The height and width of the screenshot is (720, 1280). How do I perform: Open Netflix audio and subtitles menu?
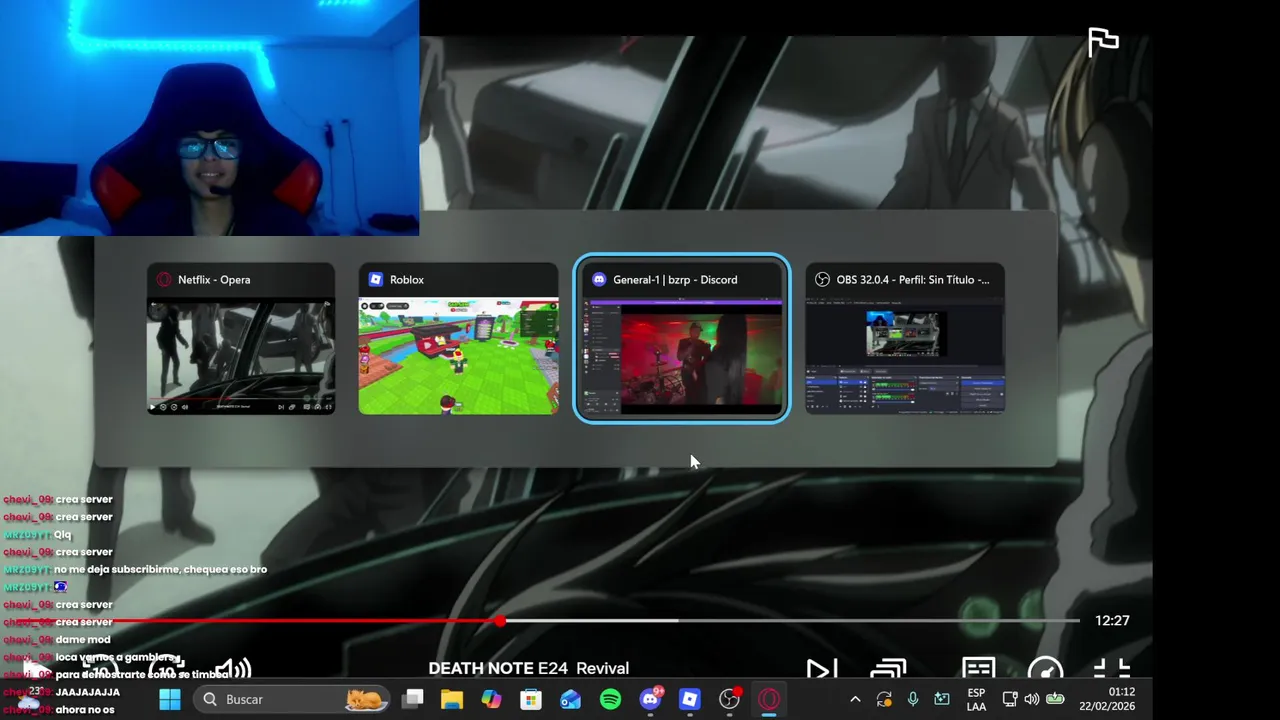978,669
